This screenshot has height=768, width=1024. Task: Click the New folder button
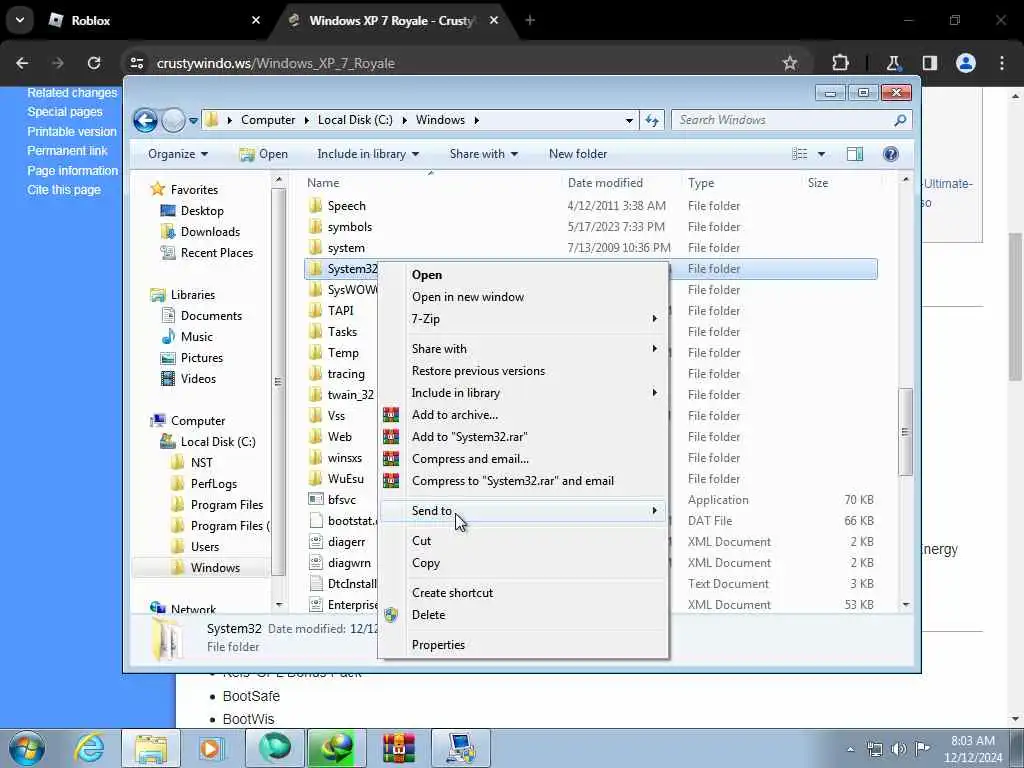click(578, 154)
